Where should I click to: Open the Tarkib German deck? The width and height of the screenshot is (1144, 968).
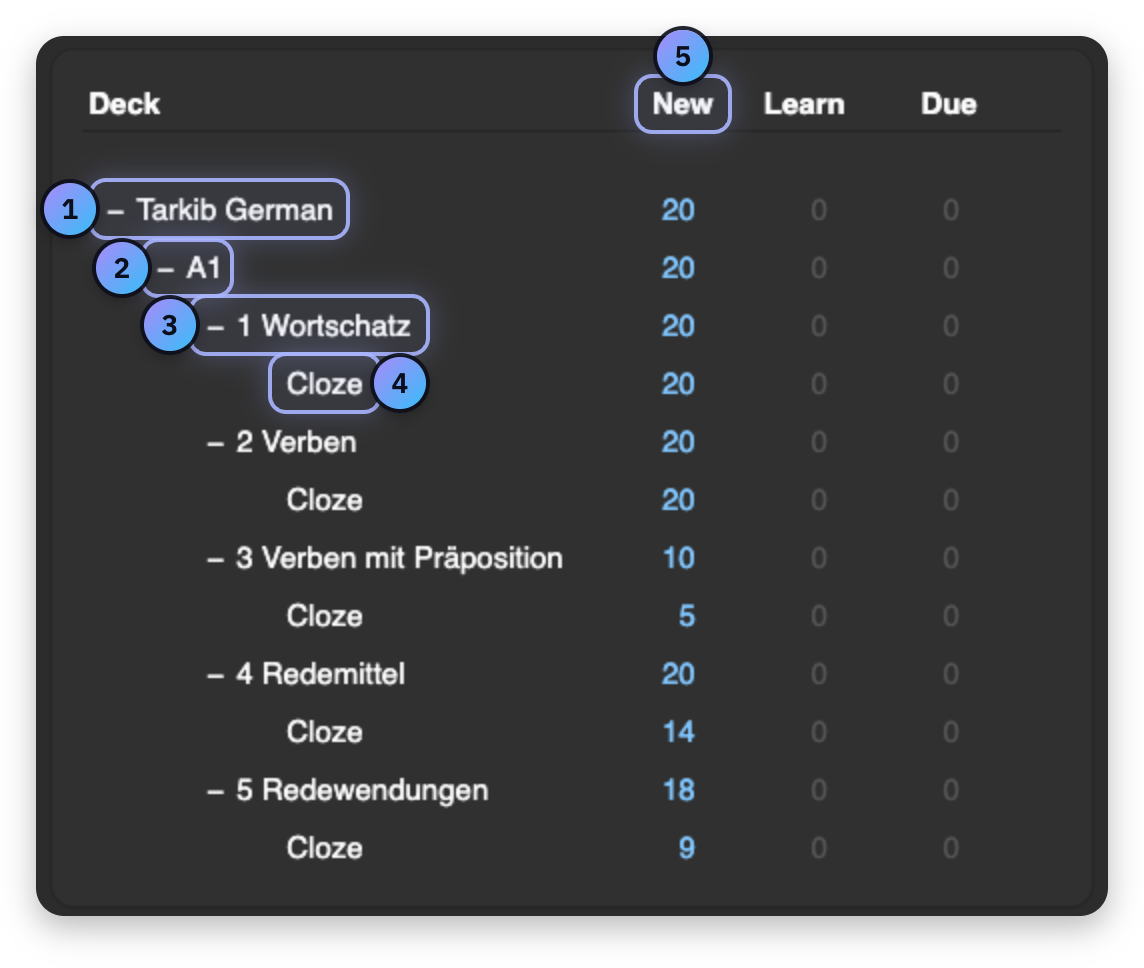[x=235, y=210]
